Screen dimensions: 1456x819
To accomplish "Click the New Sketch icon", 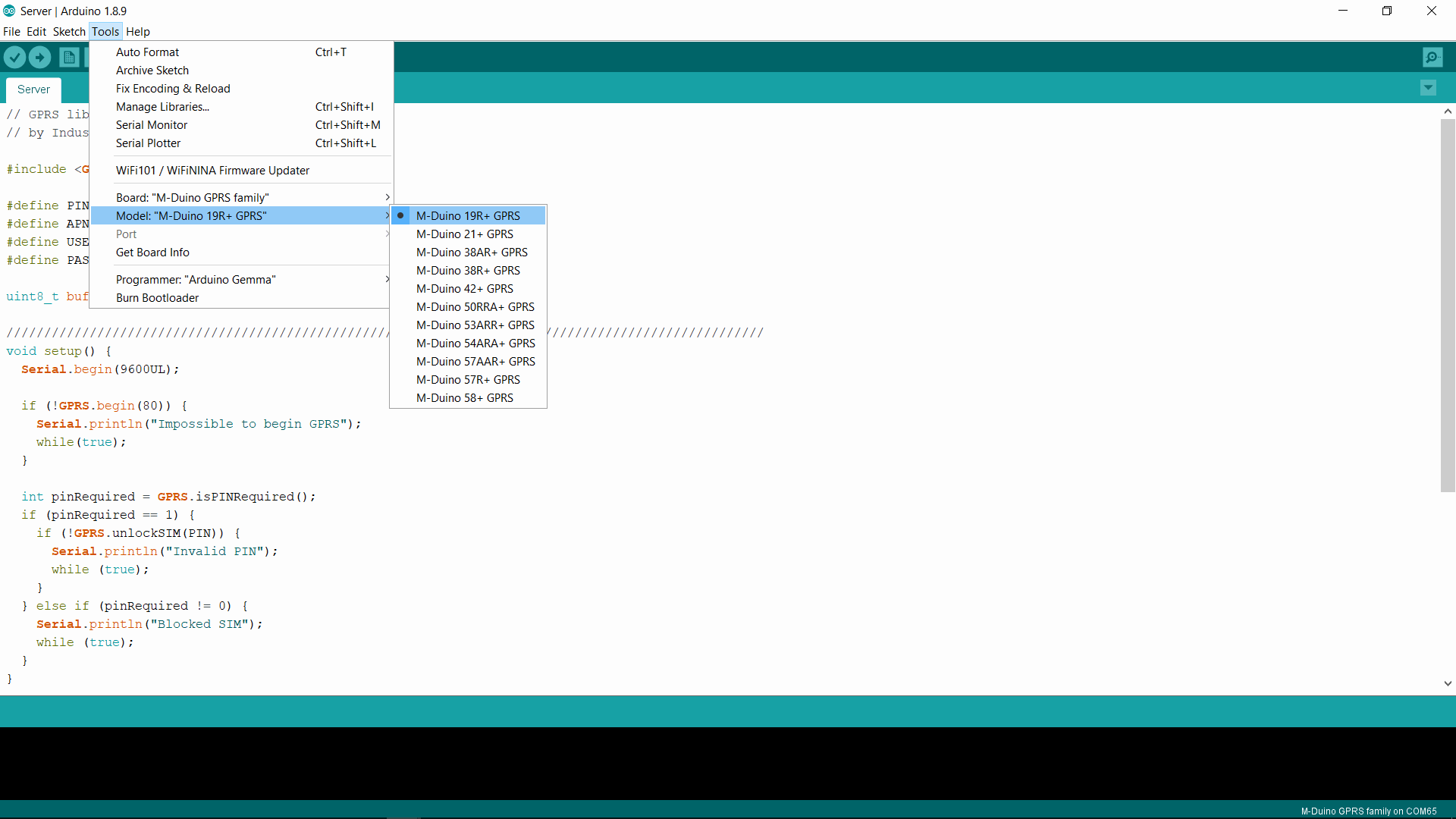I will (70, 57).
